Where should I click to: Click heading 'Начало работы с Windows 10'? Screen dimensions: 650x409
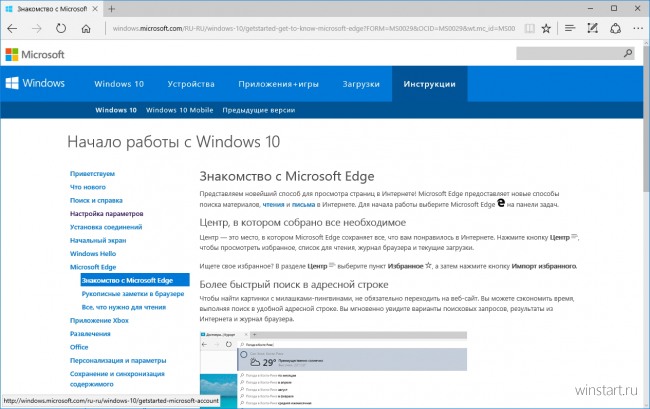[174, 142]
